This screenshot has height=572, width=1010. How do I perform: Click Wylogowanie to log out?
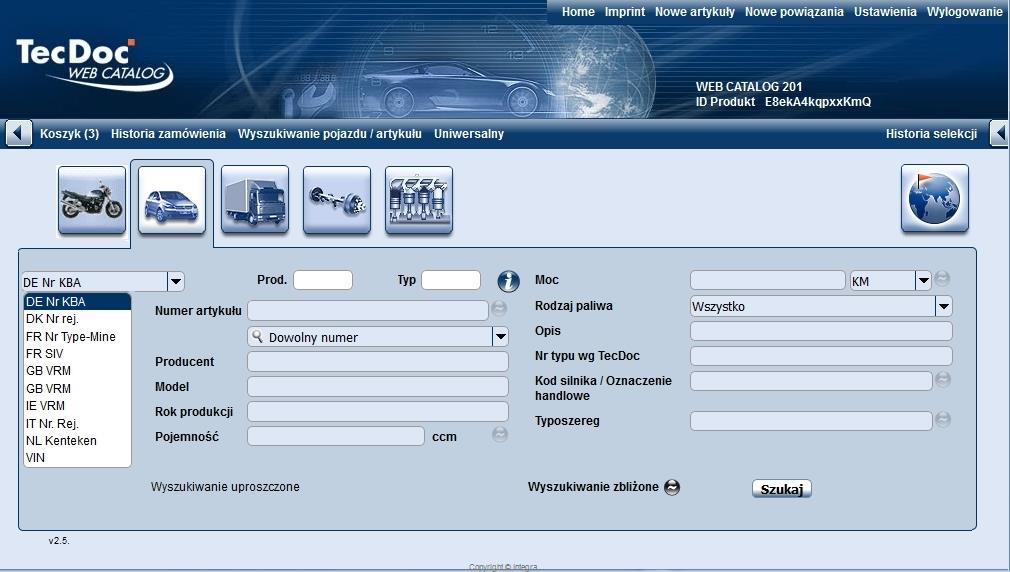[964, 12]
